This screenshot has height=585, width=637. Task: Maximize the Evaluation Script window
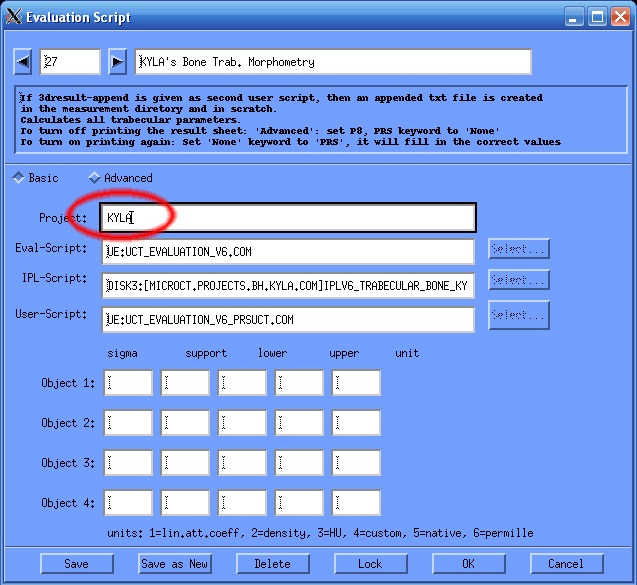click(597, 17)
